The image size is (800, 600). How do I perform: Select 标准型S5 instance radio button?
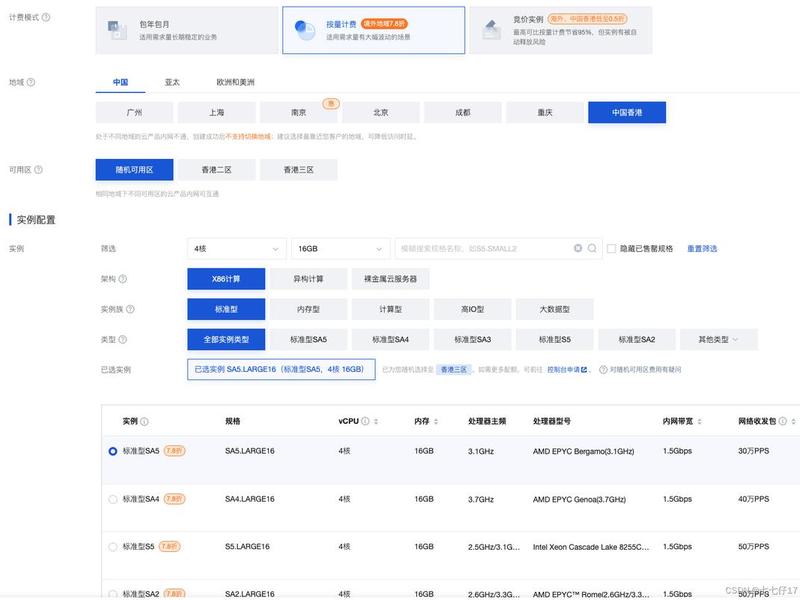113,547
